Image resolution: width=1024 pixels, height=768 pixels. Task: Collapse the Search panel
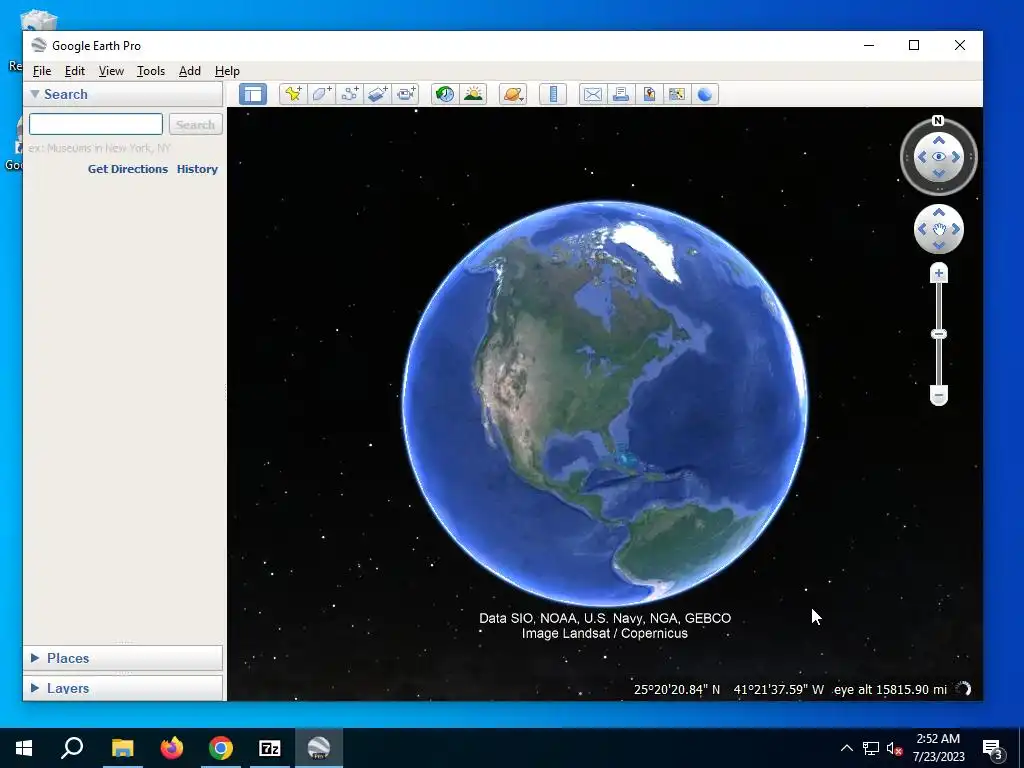pos(34,94)
